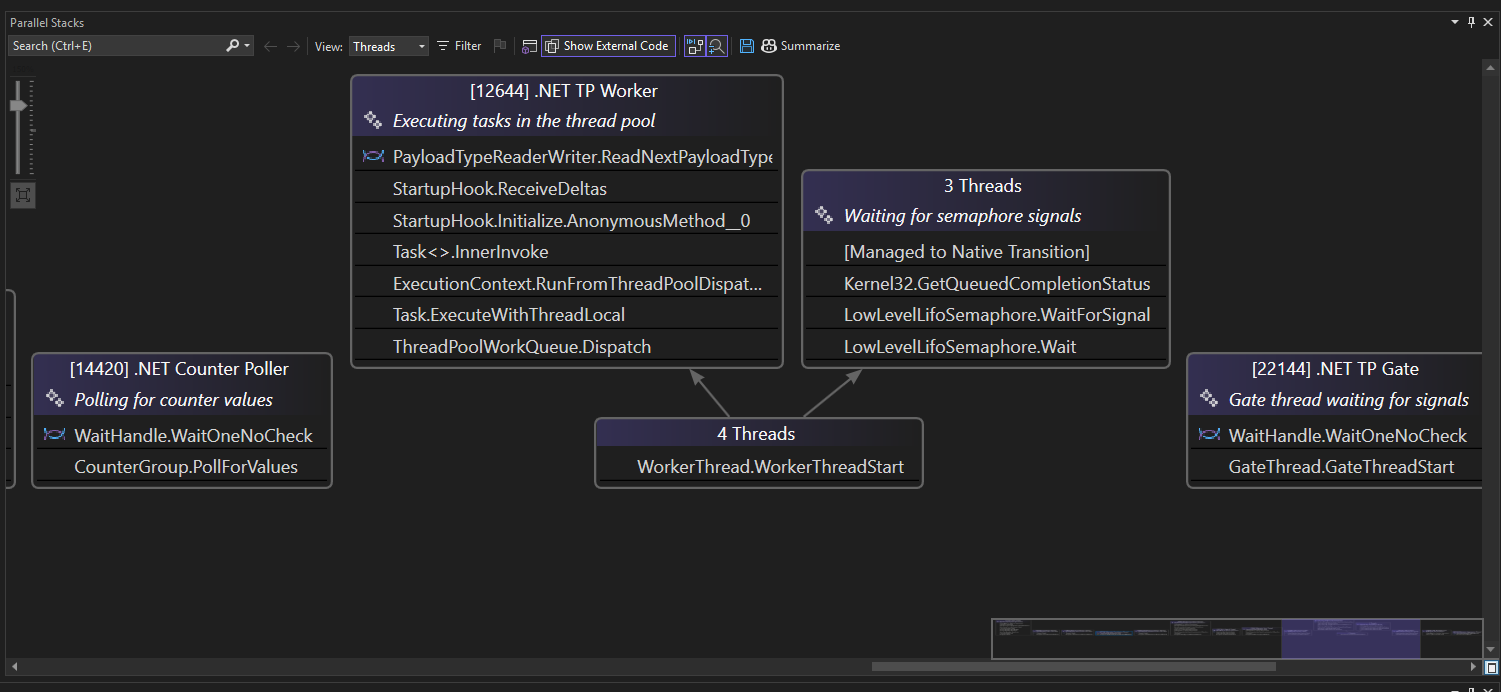Click the Save diagram icon

coord(746,46)
